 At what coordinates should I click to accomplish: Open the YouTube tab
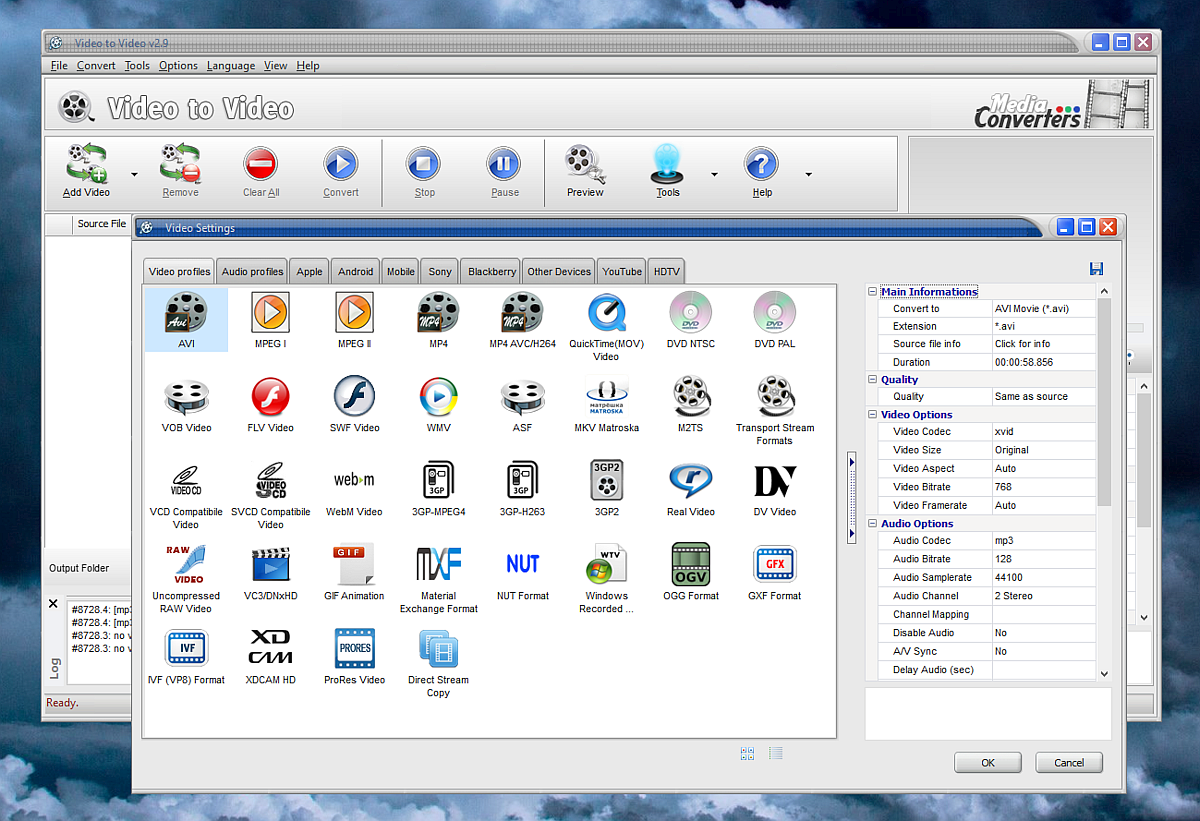(x=622, y=271)
